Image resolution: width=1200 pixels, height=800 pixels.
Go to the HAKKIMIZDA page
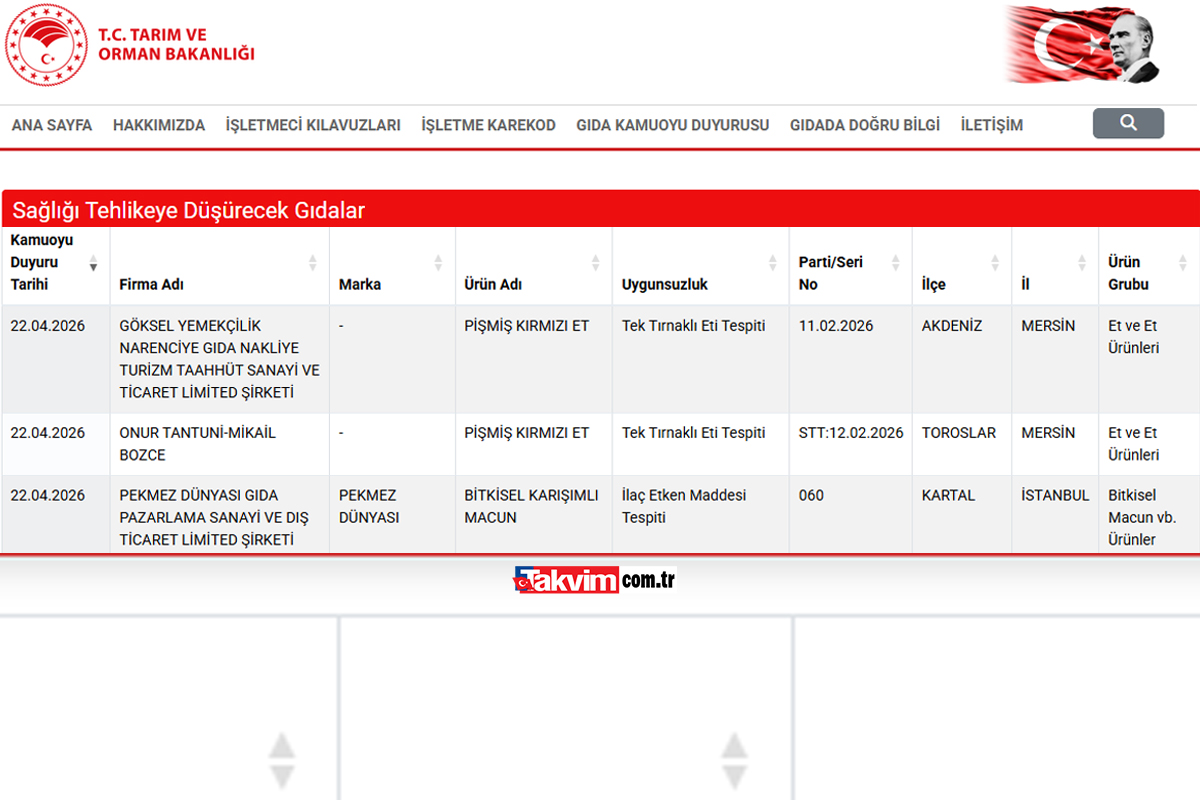159,125
